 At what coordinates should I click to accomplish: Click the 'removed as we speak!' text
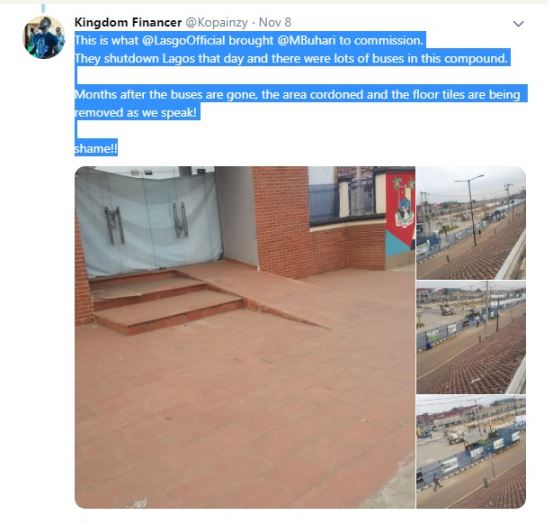tap(136, 113)
